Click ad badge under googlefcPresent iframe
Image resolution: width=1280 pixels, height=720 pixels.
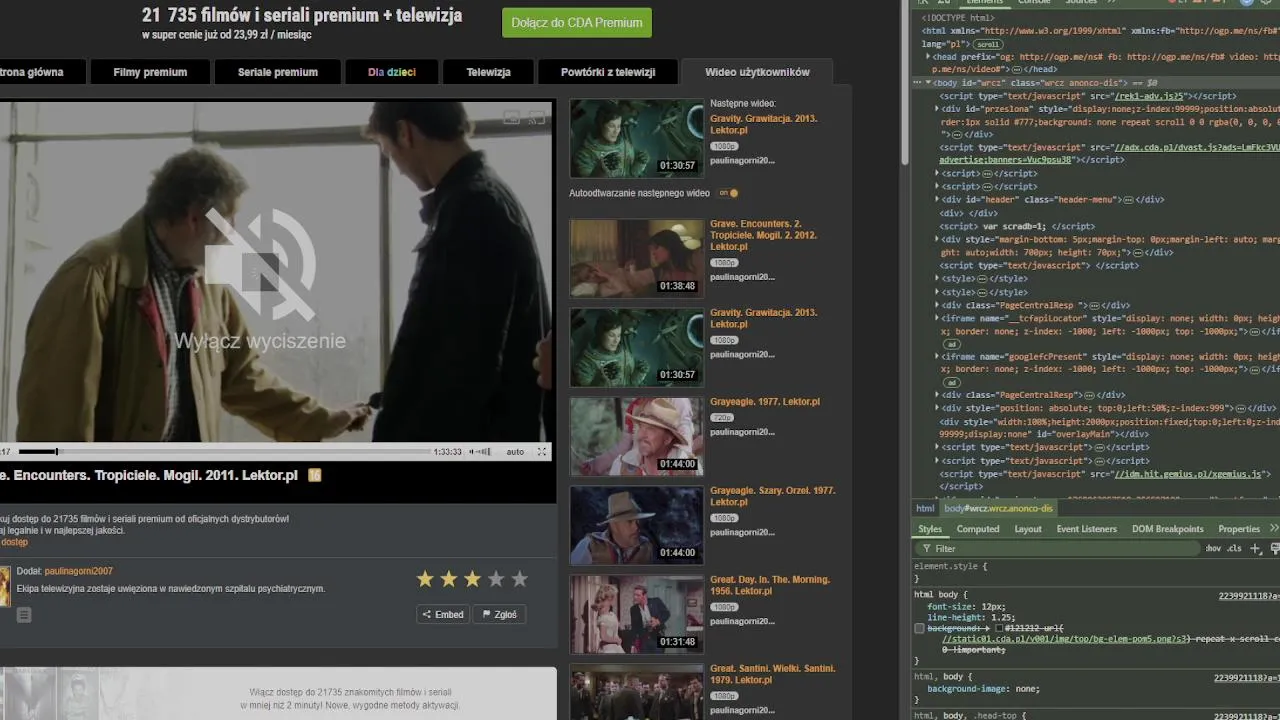point(952,382)
